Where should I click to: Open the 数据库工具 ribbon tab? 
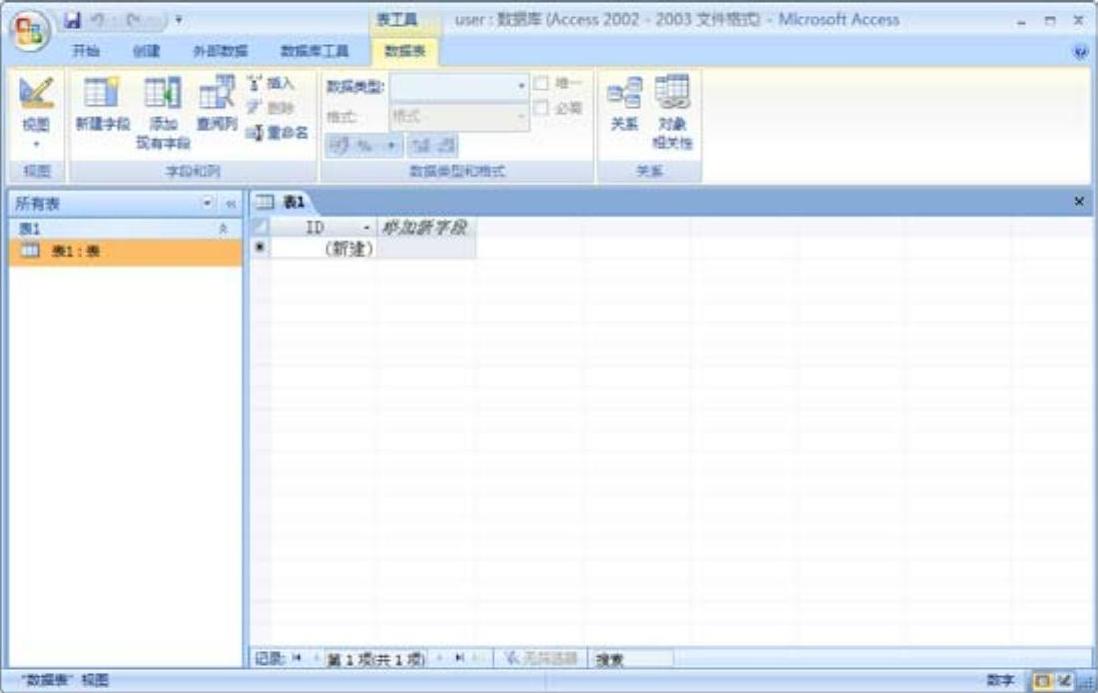[x=314, y=50]
